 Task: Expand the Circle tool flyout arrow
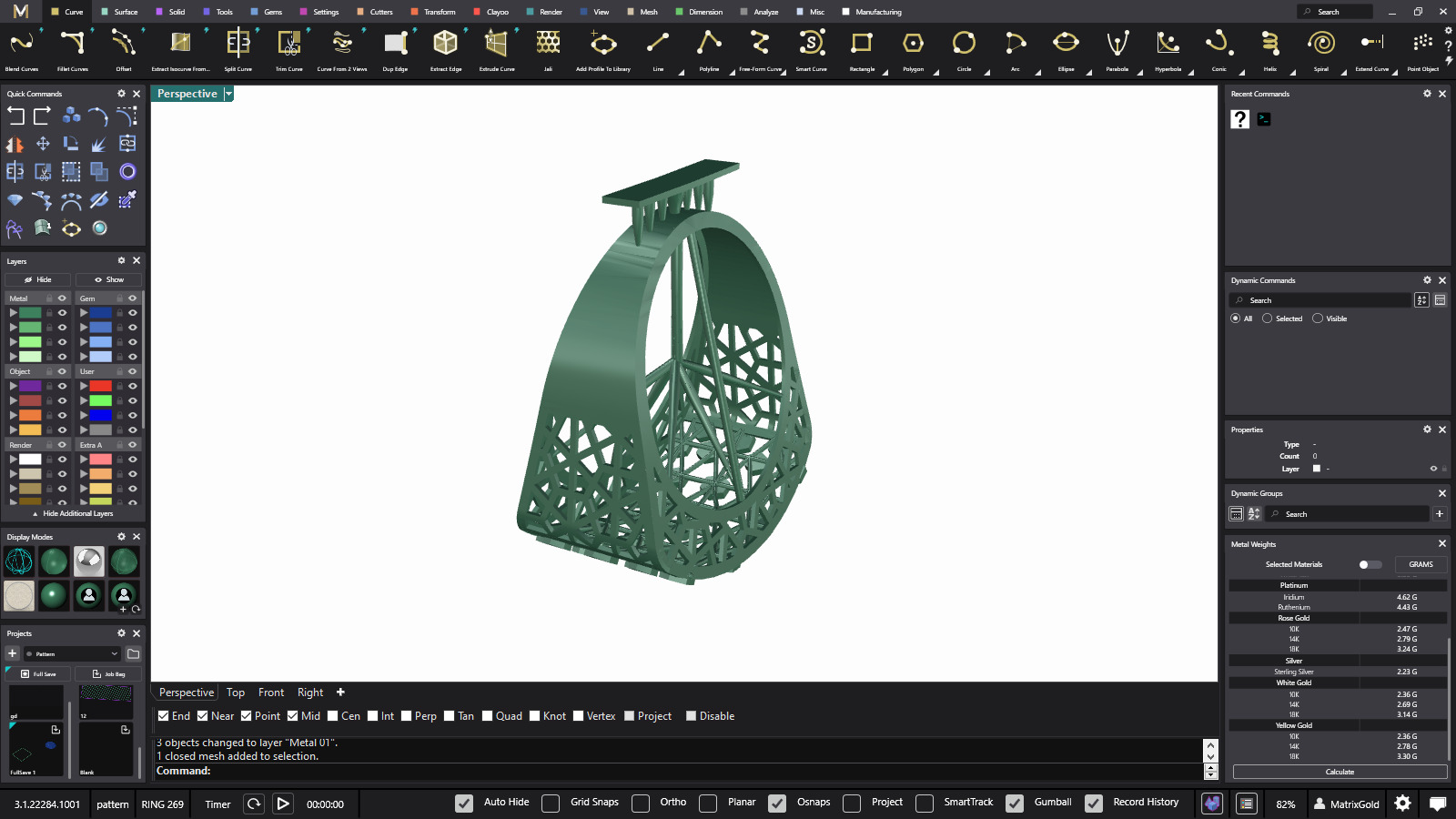coord(986,73)
